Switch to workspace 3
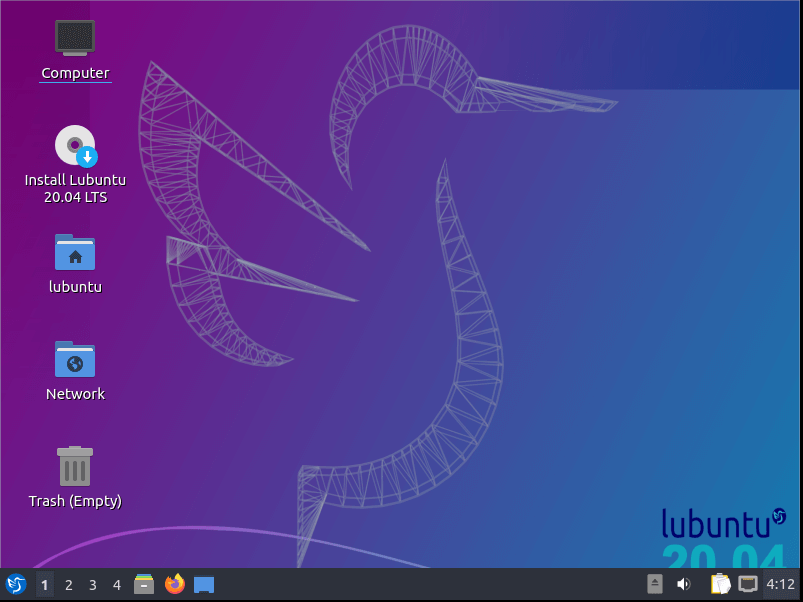 click(x=93, y=585)
